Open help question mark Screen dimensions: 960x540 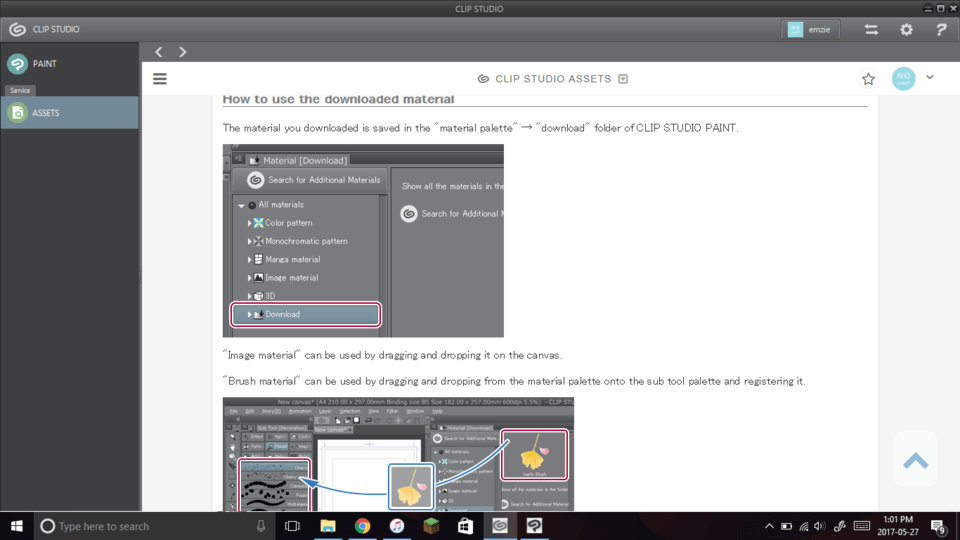point(941,29)
